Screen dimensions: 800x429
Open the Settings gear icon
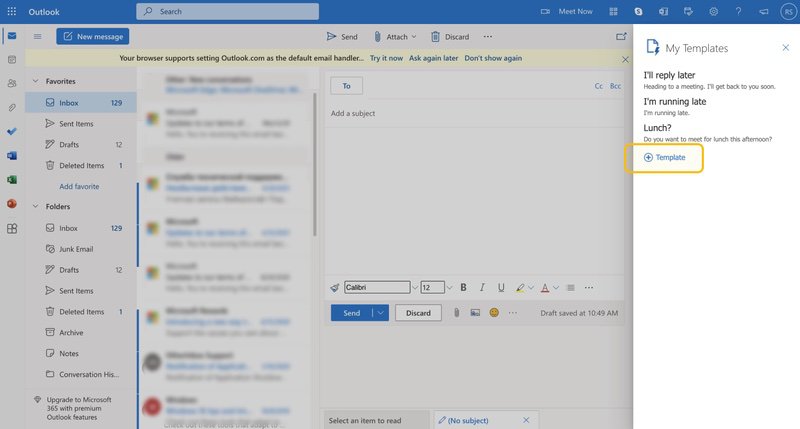(x=714, y=11)
